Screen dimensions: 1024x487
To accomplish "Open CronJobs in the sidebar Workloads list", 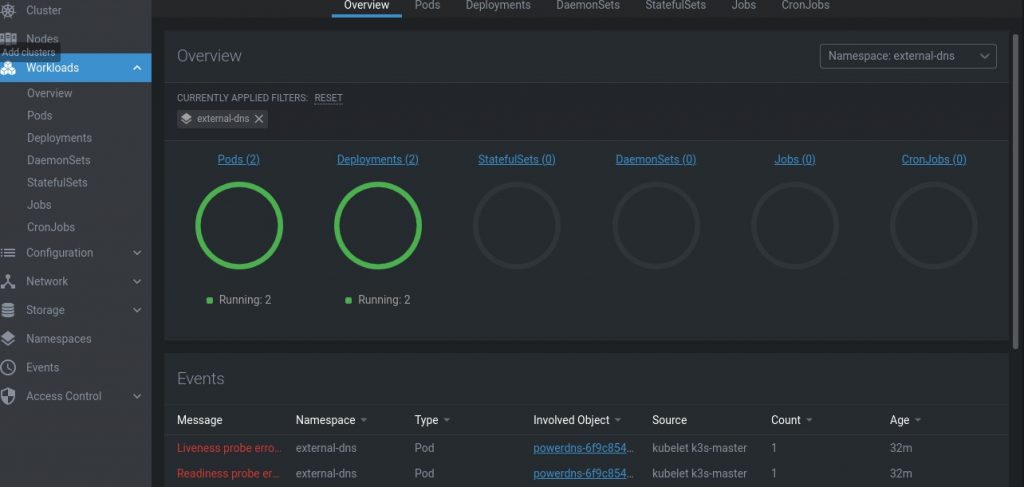I will click(x=51, y=227).
